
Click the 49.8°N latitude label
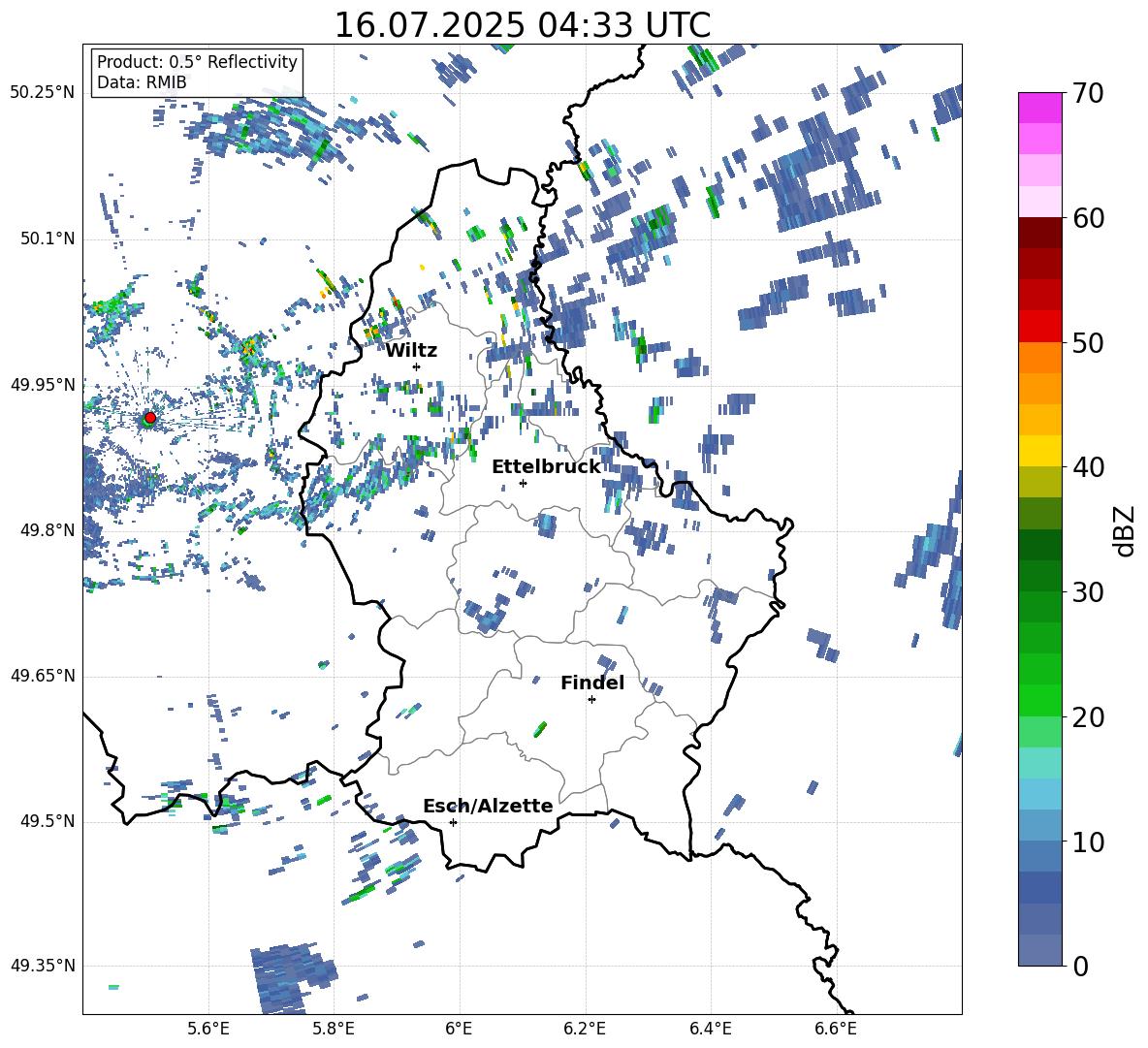48,530
